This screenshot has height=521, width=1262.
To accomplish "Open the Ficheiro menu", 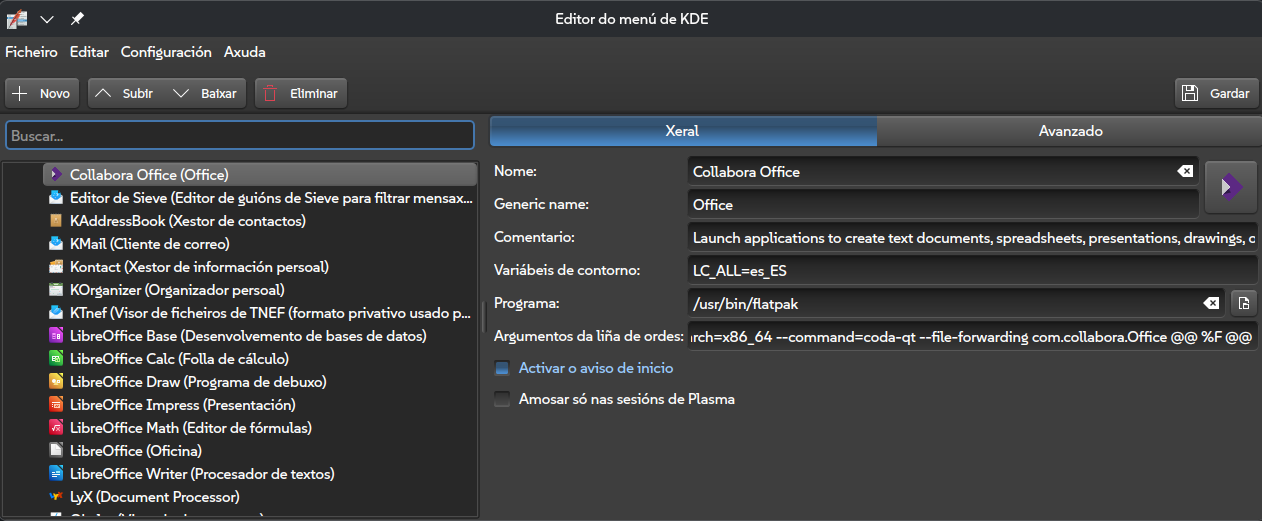I will pos(31,52).
